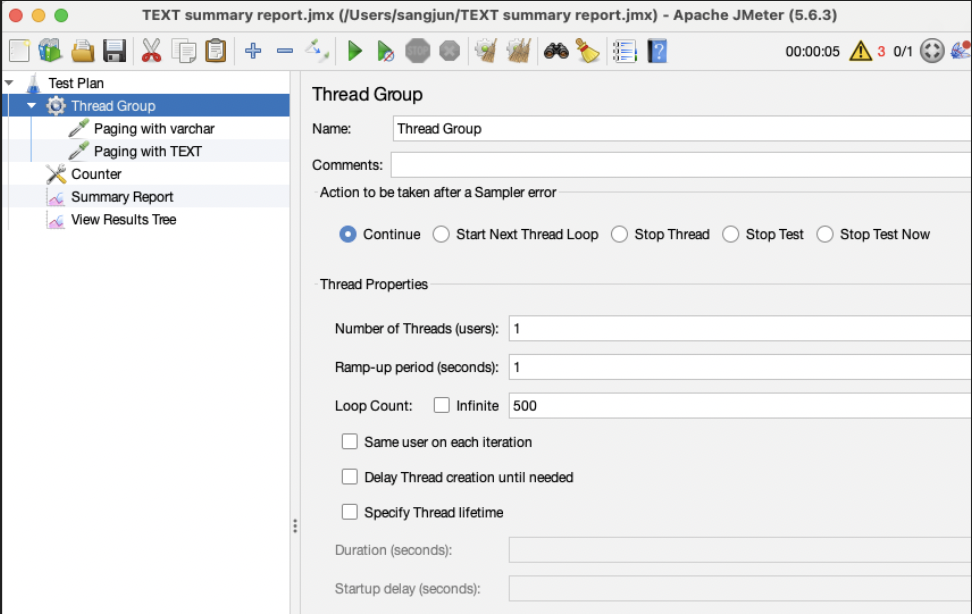This screenshot has height=614, width=972.
Task: Click the Reset Search broom icon
Action: coord(588,51)
